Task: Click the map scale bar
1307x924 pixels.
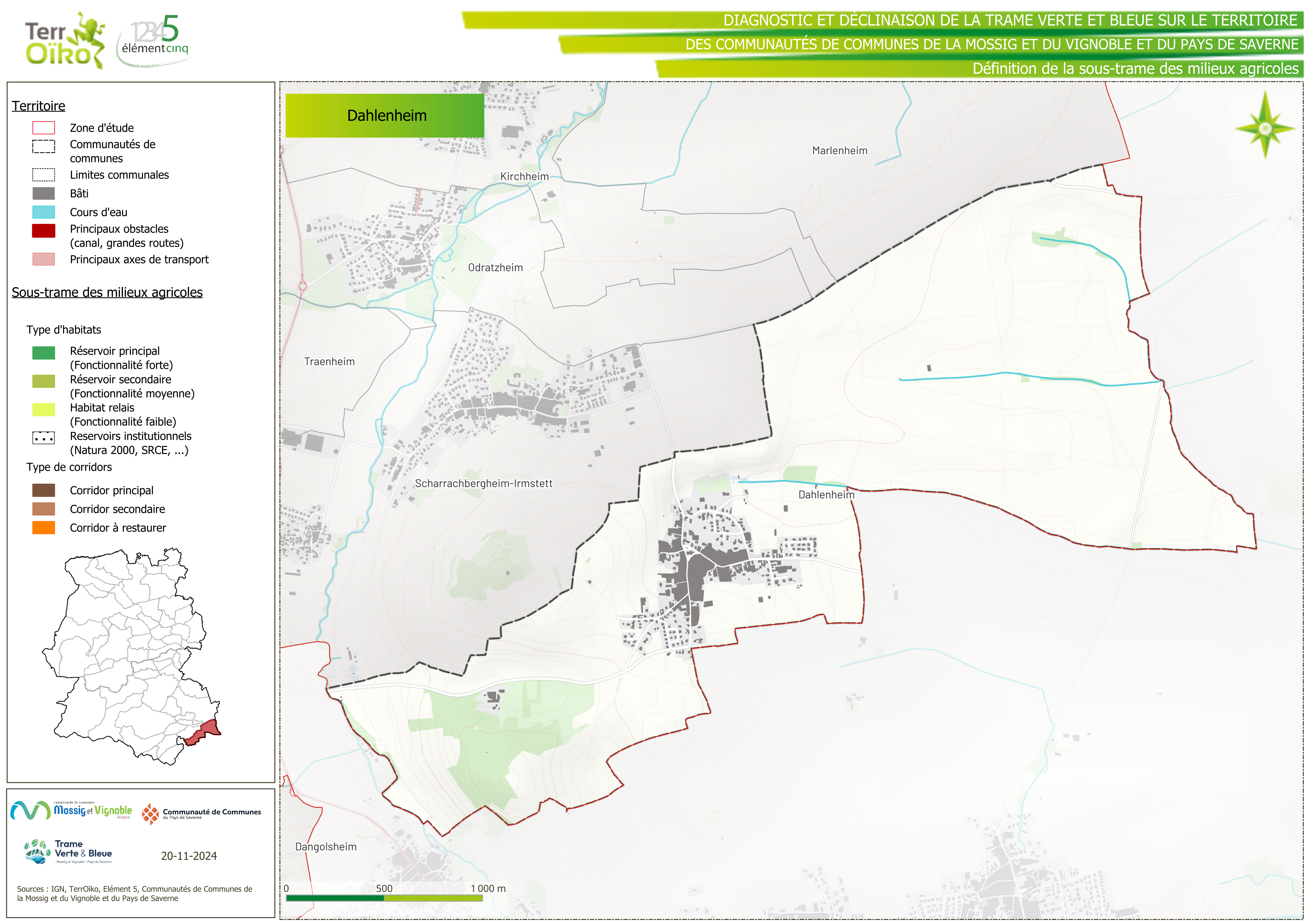Action: coord(384,898)
